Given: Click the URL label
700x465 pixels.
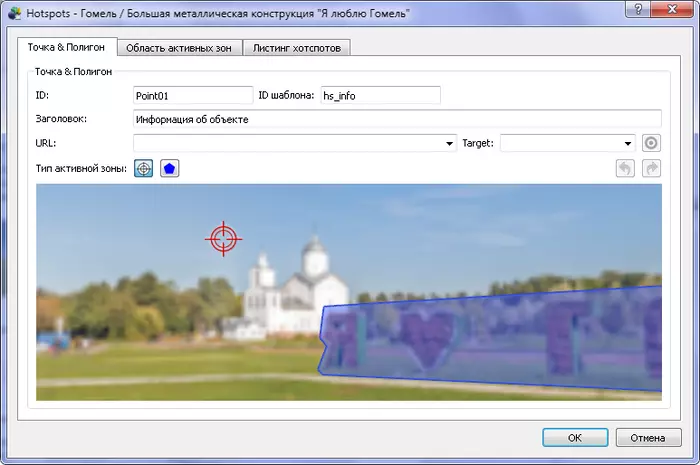Looking at the screenshot, I should tap(46, 143).
